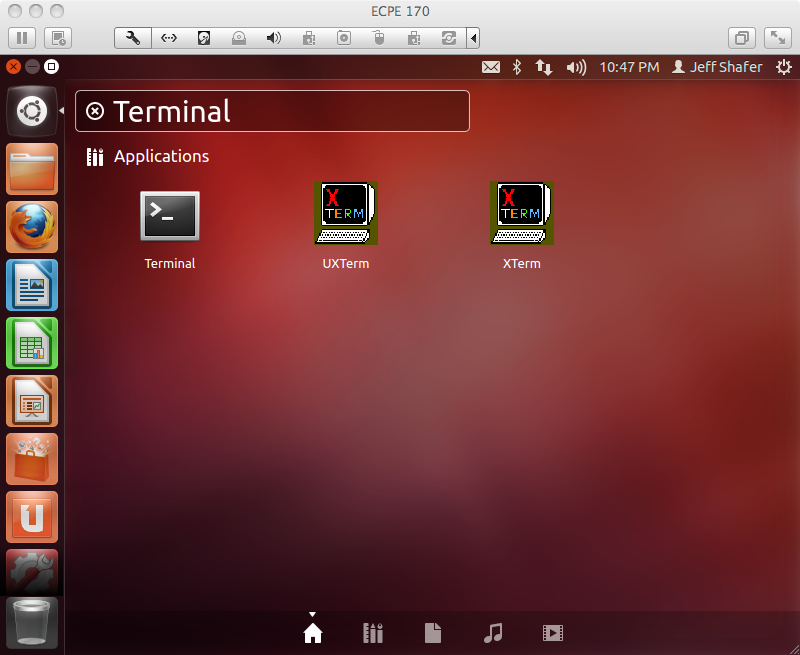Open Firefox from the launcher
This screenshot has width=800, height=655.
tap(32, 227)
